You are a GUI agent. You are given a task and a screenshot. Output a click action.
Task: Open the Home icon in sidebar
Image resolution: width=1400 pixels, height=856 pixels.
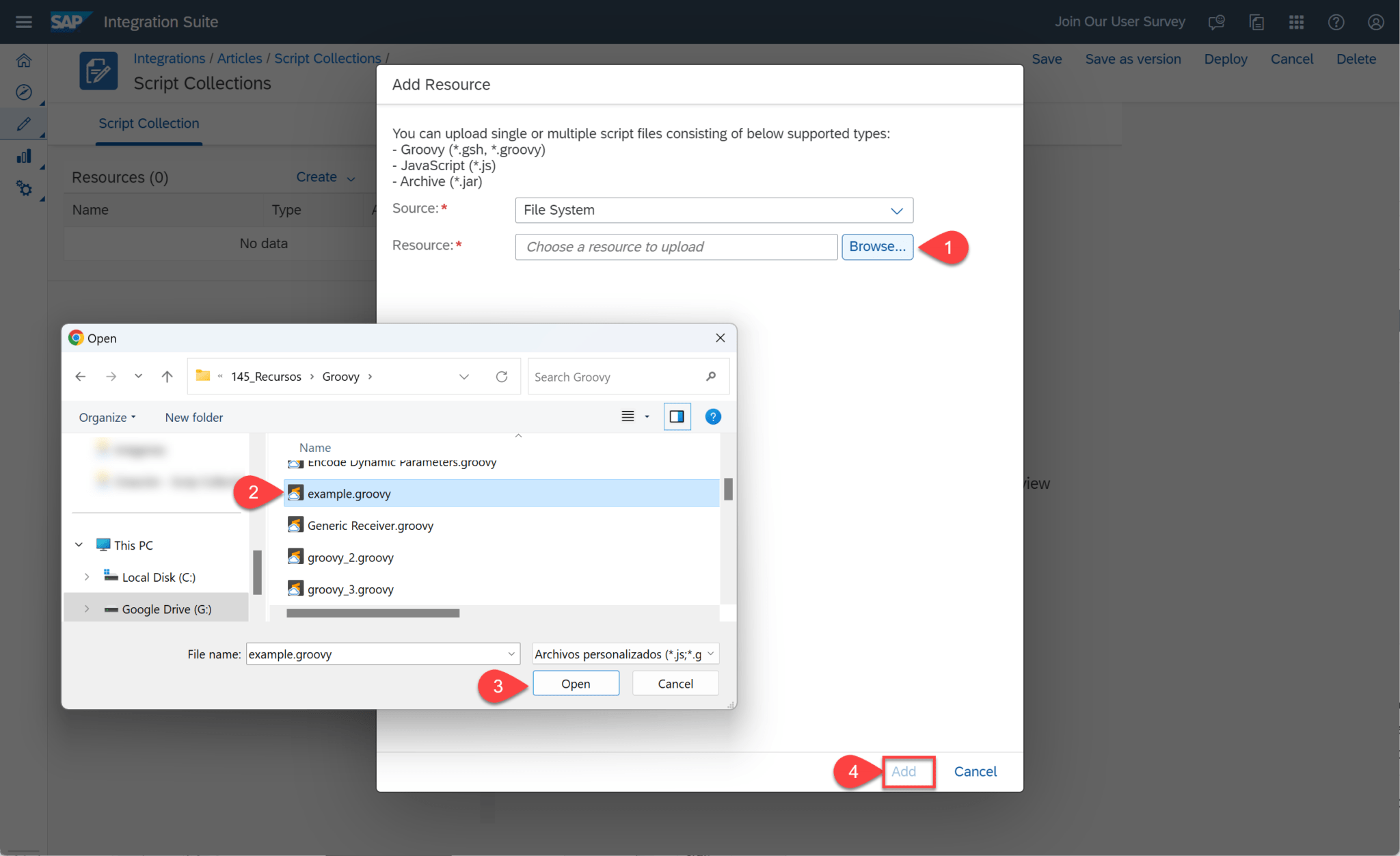coord(24,60)
